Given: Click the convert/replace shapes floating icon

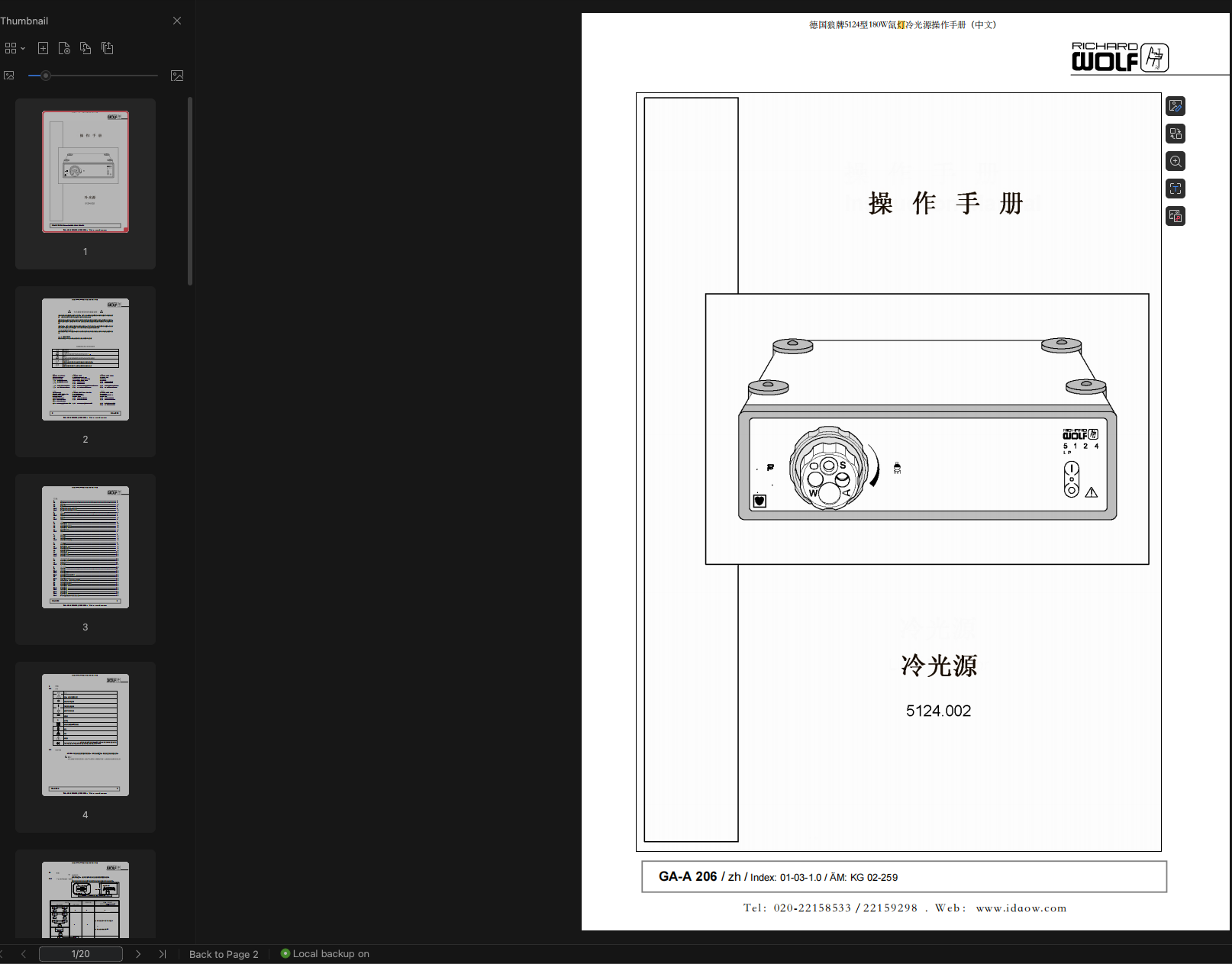Looking at the screenshot, I should (1176, 134).
